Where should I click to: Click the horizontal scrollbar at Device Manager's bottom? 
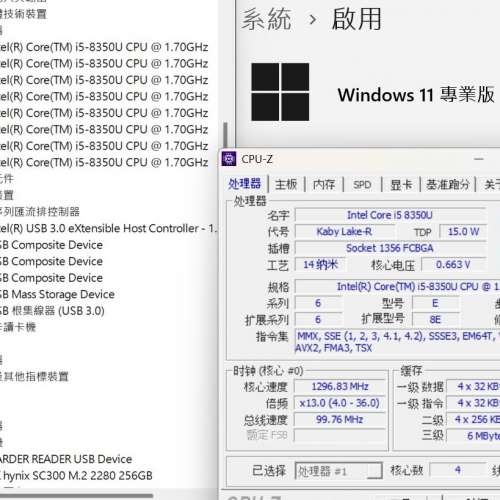tap(77, 495)
